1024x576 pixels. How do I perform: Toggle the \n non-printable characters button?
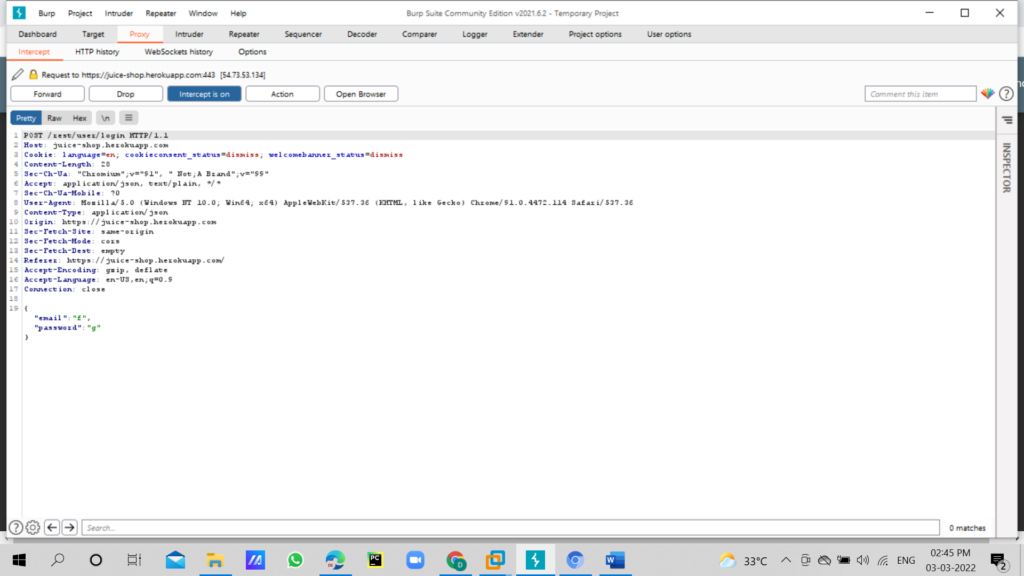[x=105, y=118]
